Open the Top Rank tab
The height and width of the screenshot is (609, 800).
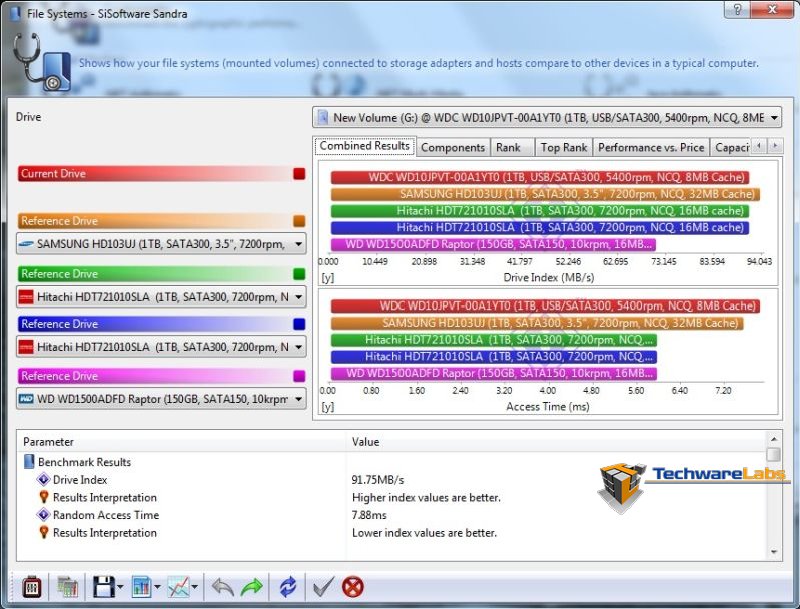pos(563,147)
